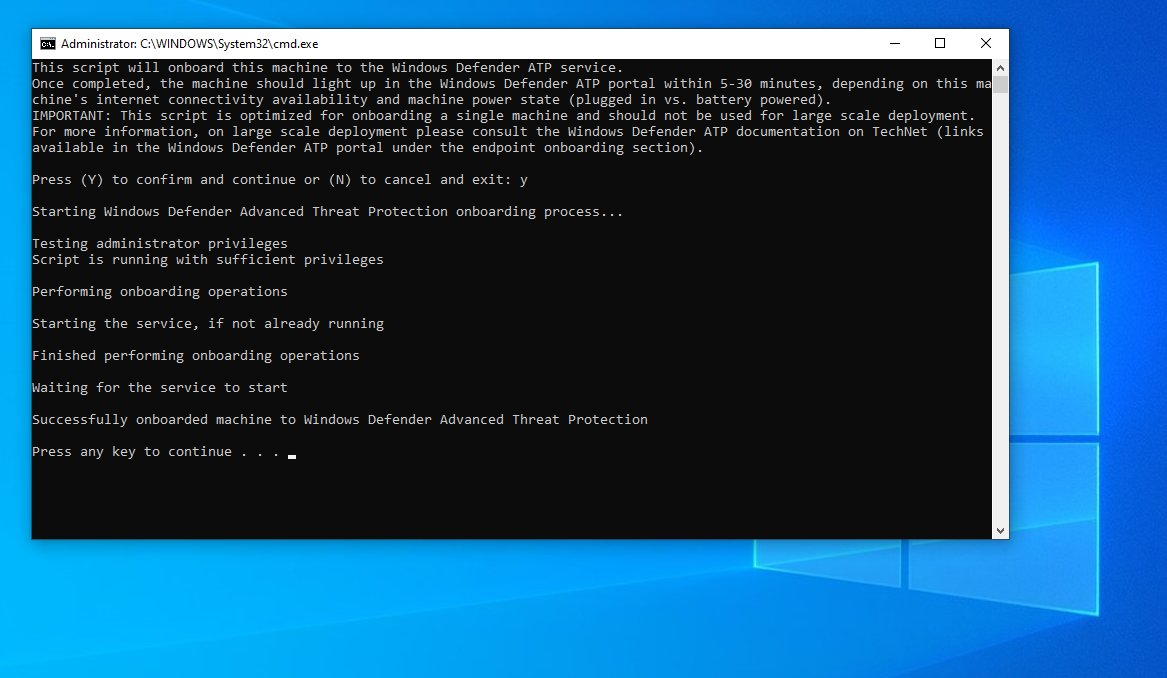Click 'Starting the service, if not already running'
This screenshot has width=1167, height=678.
click(x=208, y=324)
